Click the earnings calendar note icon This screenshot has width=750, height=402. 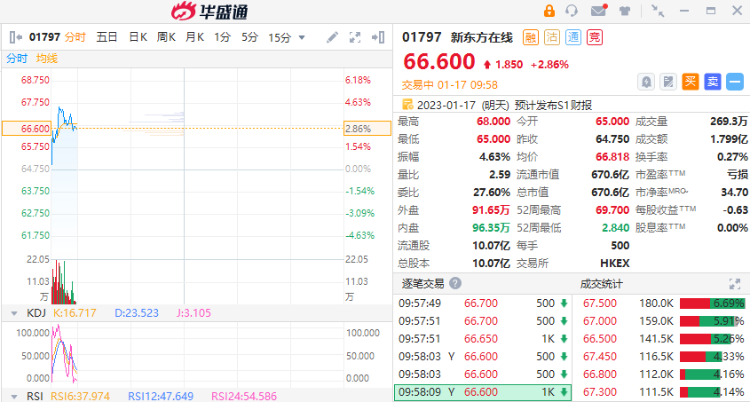click(x=408, y=104)
